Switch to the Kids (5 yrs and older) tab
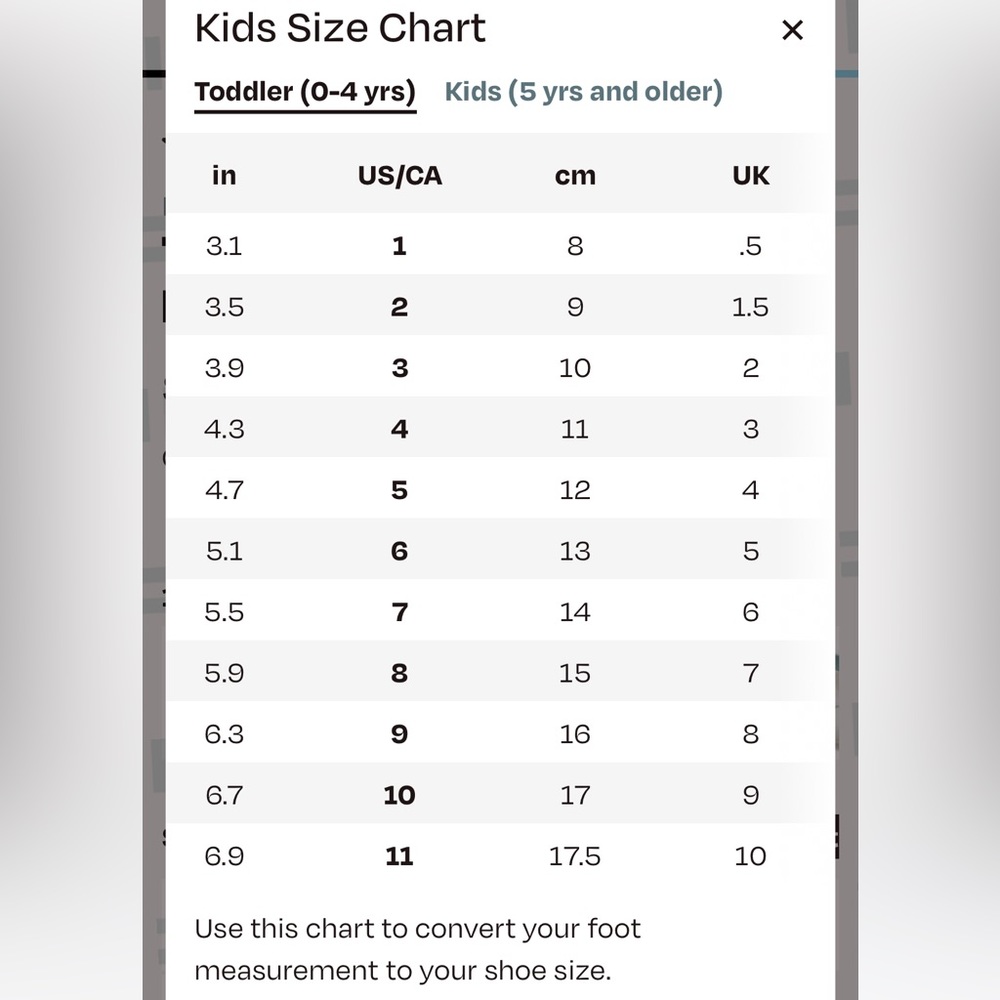This screenshot has width=1000, height=1000. coord(583,91)
